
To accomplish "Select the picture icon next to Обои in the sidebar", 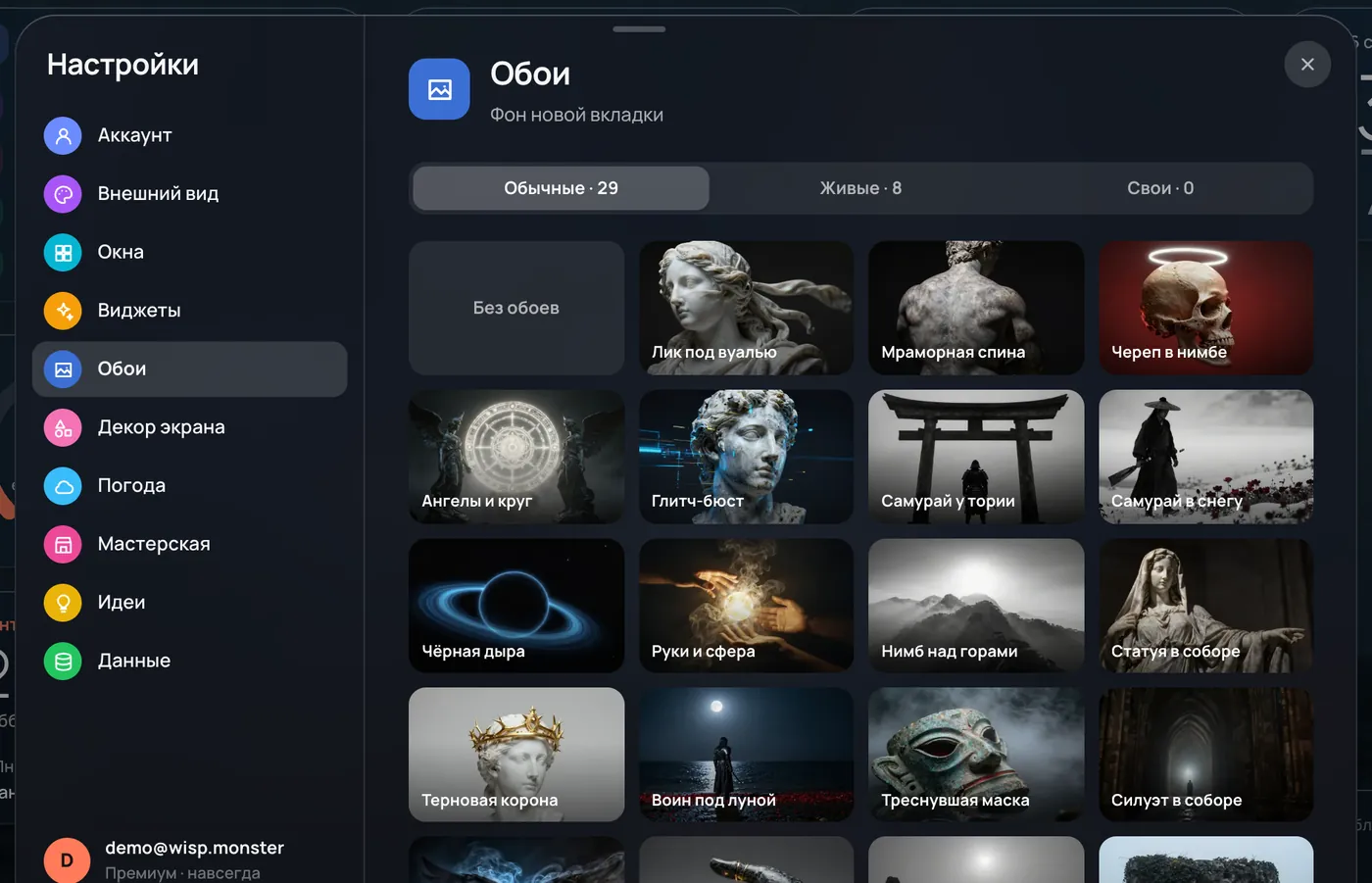I will pos(63,369).
